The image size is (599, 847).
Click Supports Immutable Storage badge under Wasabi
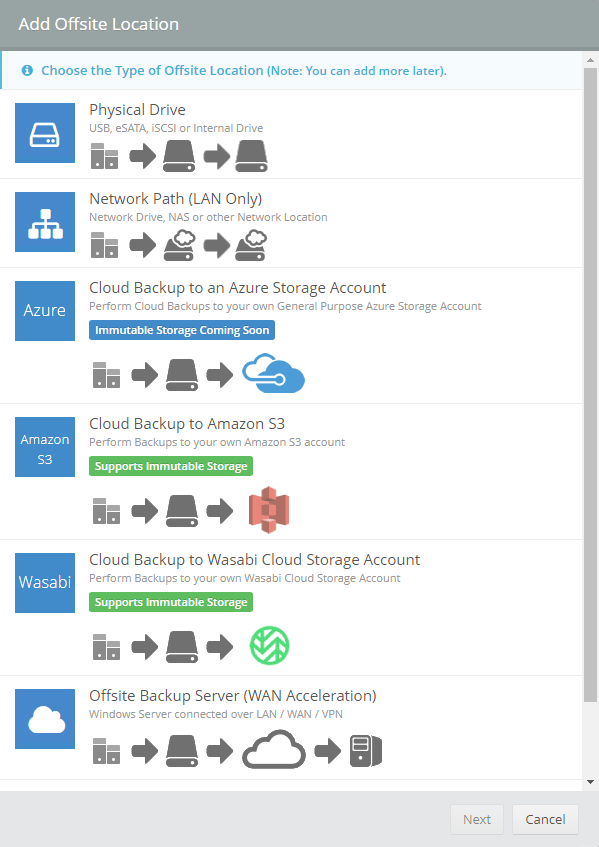pos(171,602)
